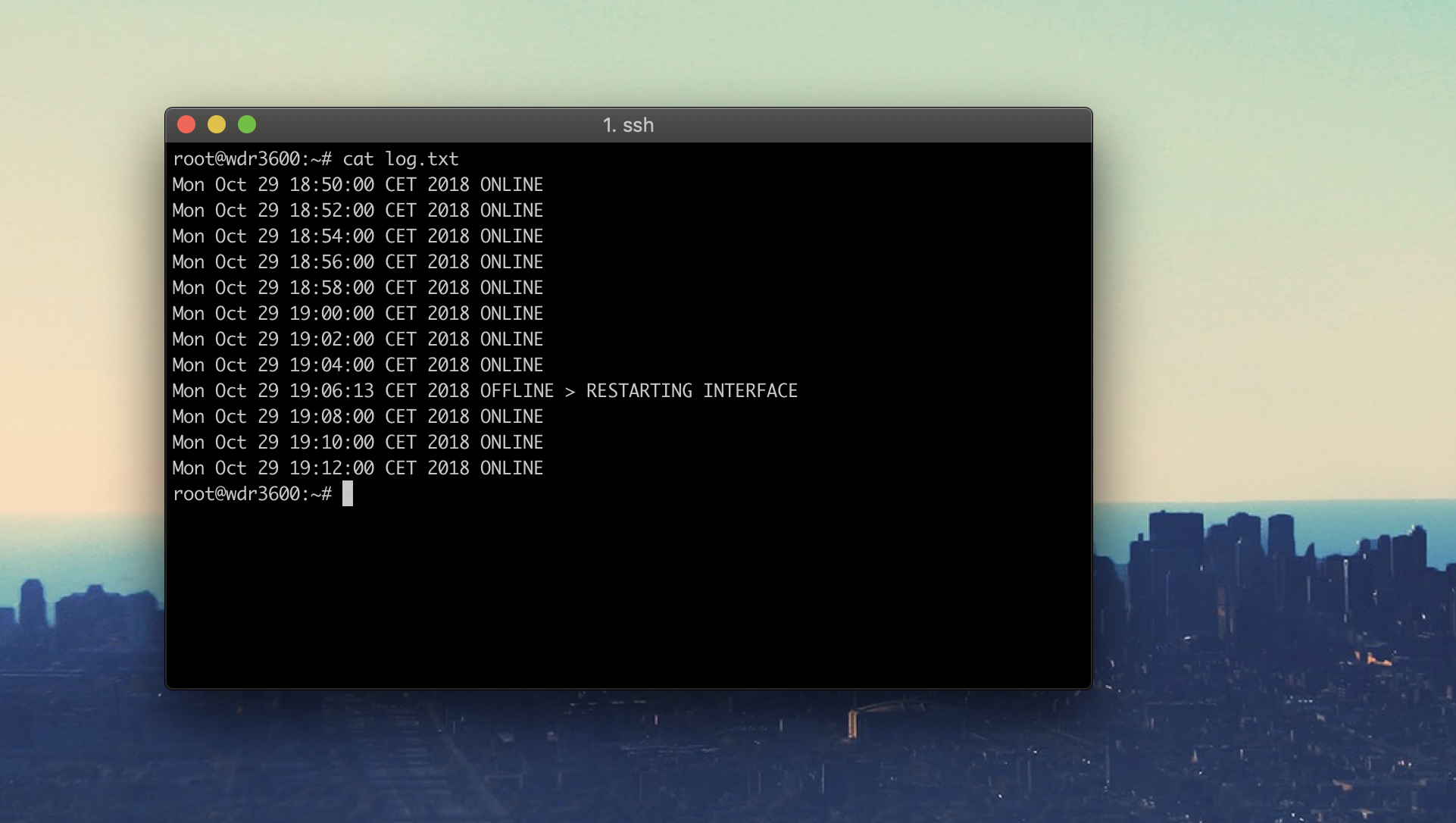Click 'CET' on the 18:58:00 line
This screenshot has width=1456, height=823.
tap(400, 288)
